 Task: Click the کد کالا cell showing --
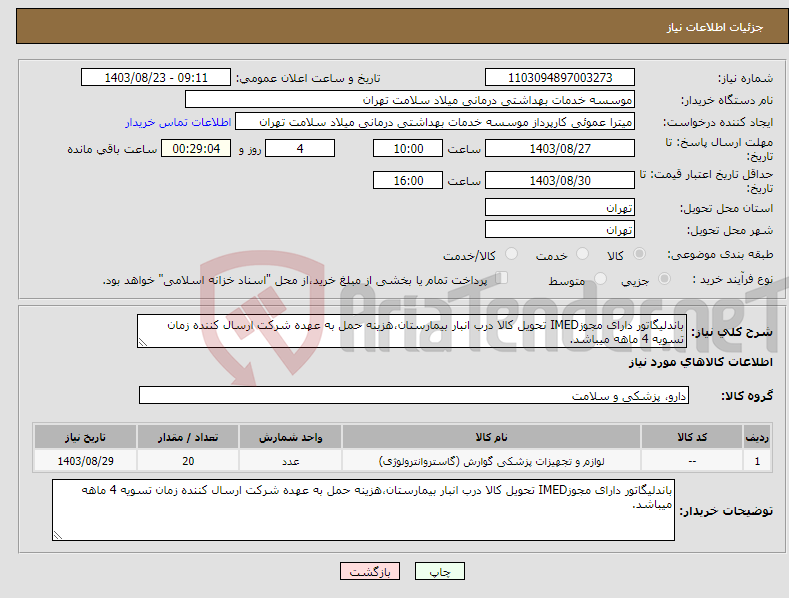click(x=692, y=461)
